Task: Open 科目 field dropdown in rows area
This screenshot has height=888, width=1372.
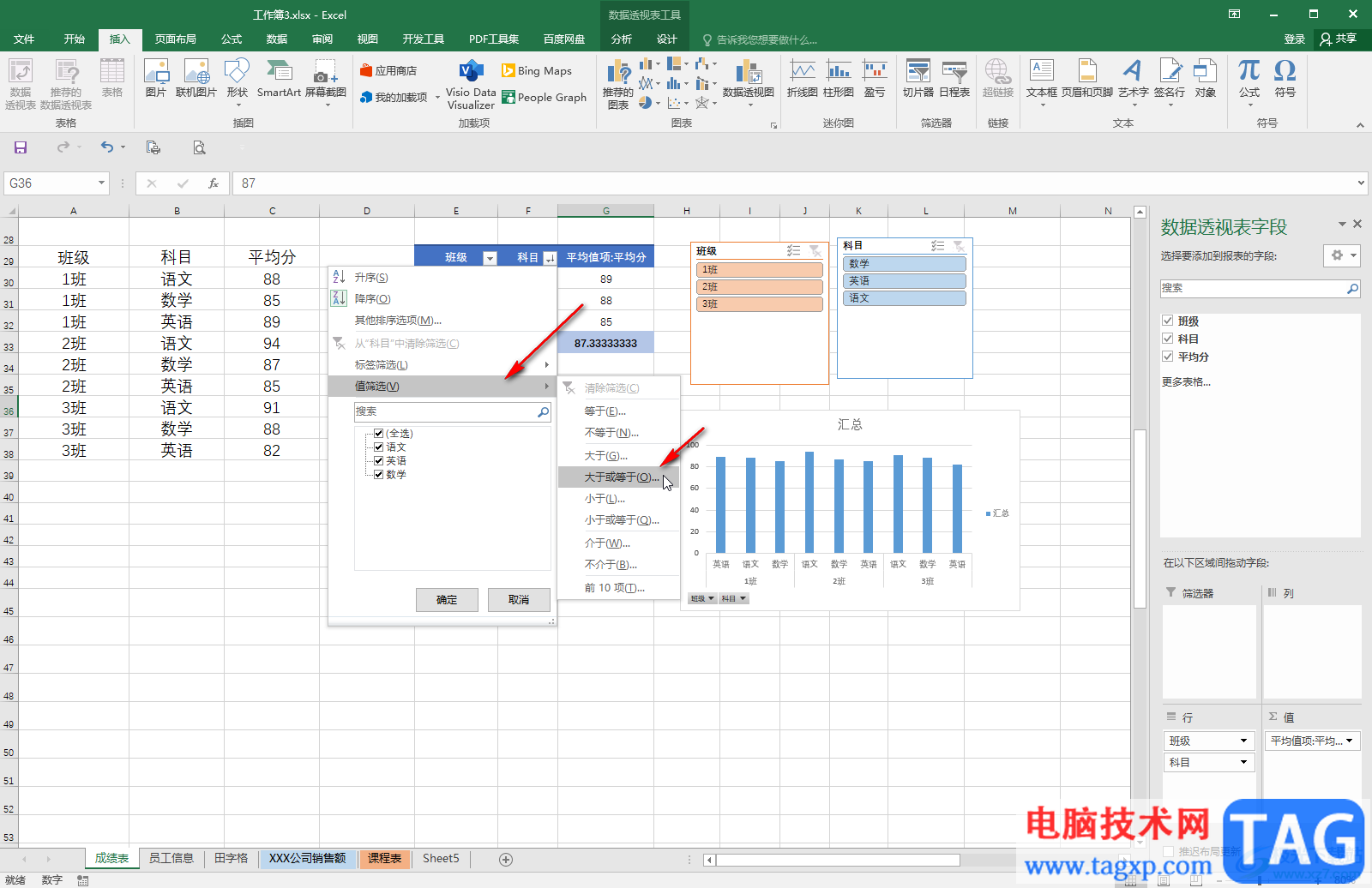Action: (1243, 763)
